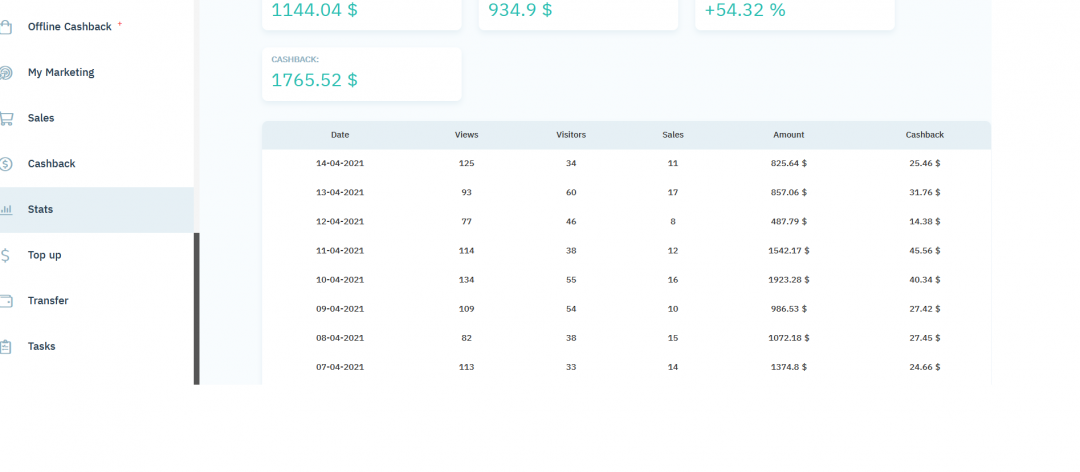This screenshot has height=472, width=1080.
Task: Select the Stats bar chart icon
Action: tap(6, 210)
